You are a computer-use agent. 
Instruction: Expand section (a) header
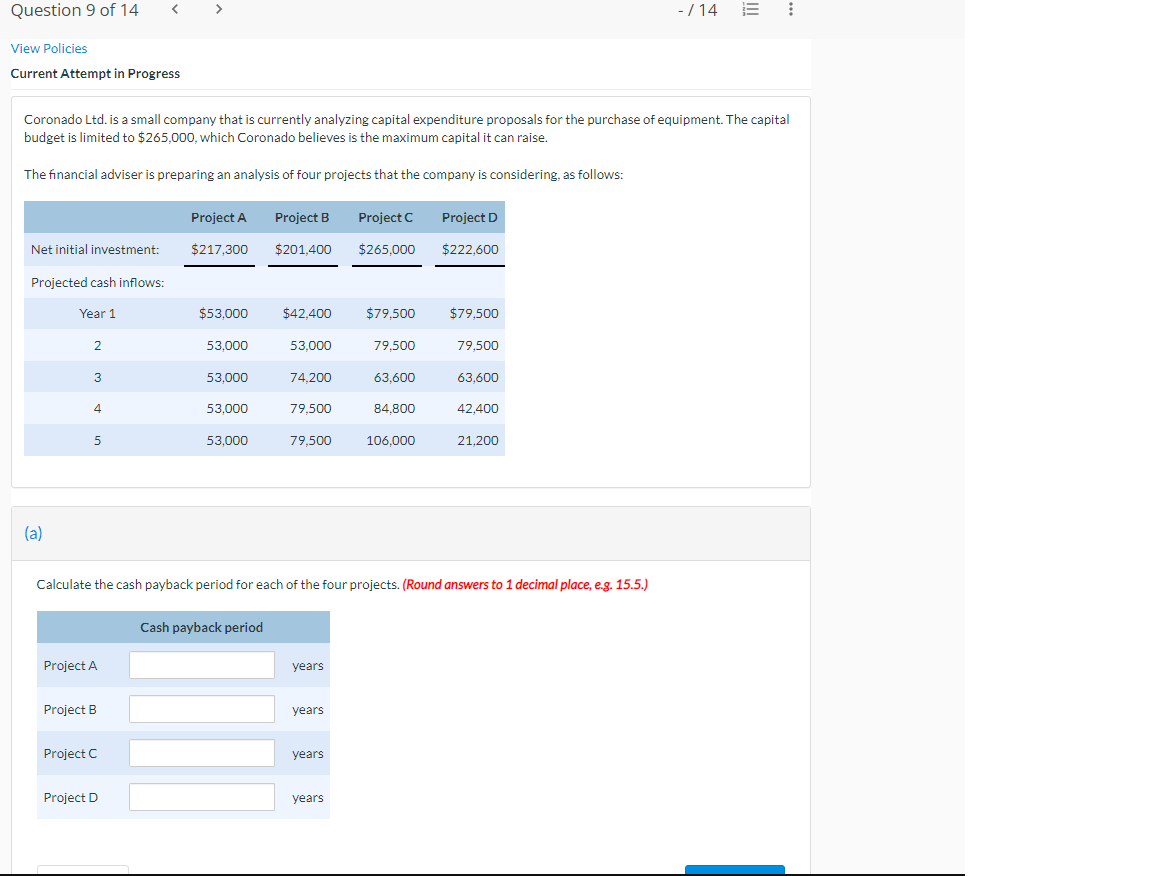33,533
